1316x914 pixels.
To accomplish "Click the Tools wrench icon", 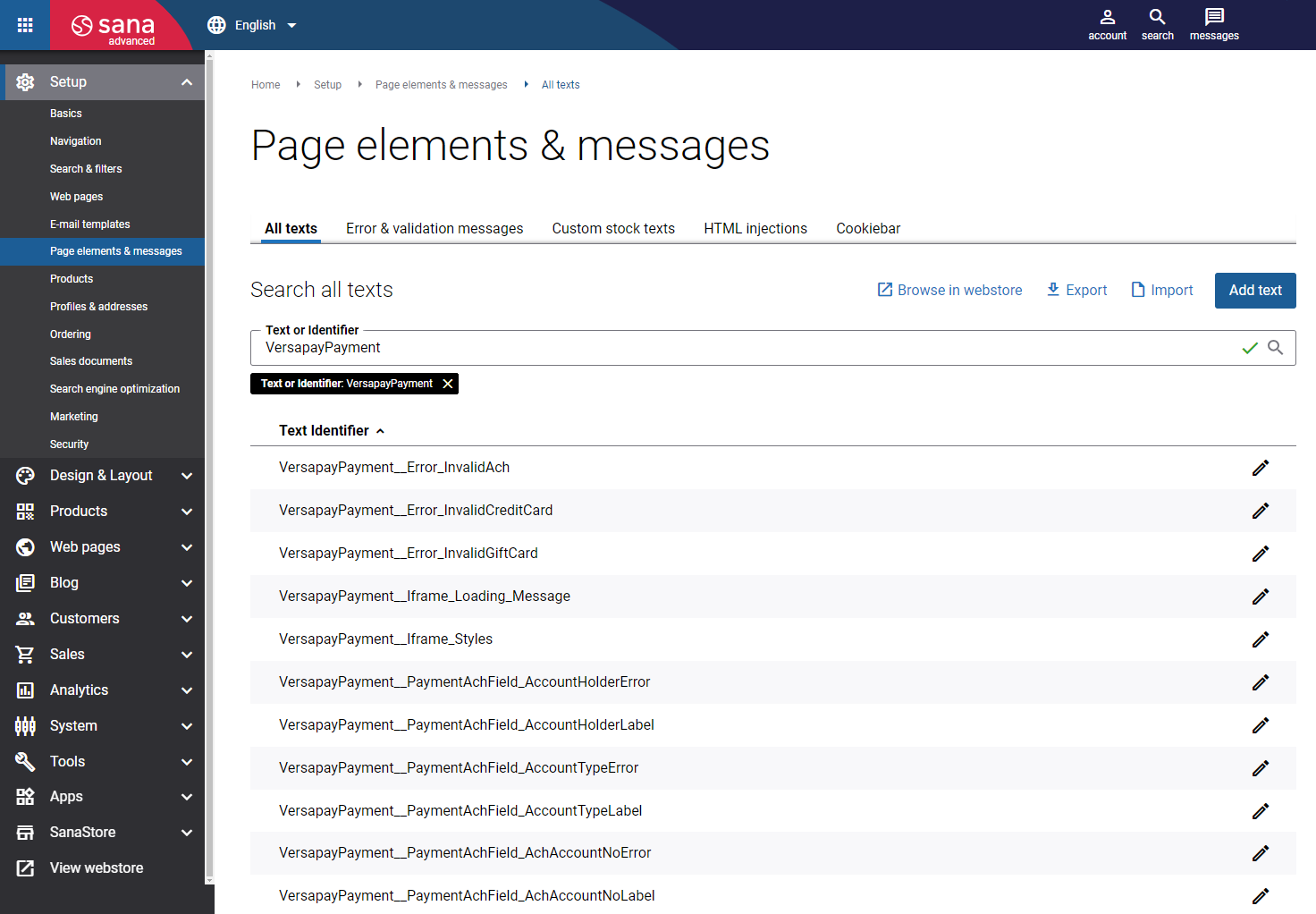I will coord(25,762).
